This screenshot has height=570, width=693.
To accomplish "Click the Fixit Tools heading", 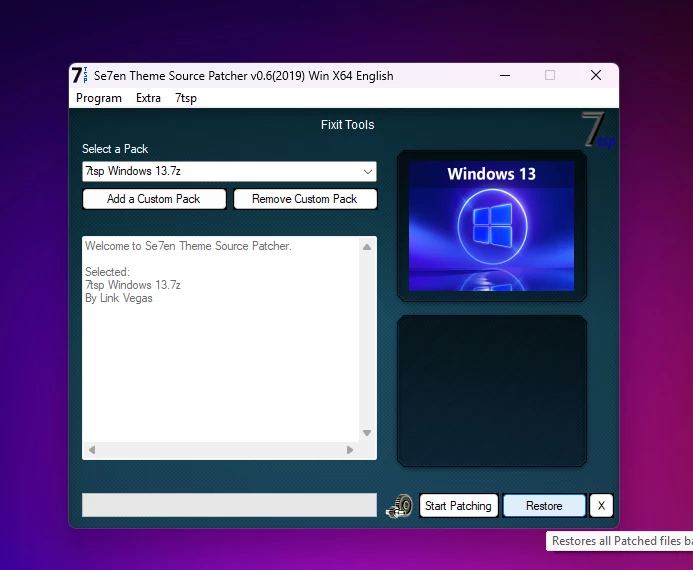I will (x=347, y=125).
